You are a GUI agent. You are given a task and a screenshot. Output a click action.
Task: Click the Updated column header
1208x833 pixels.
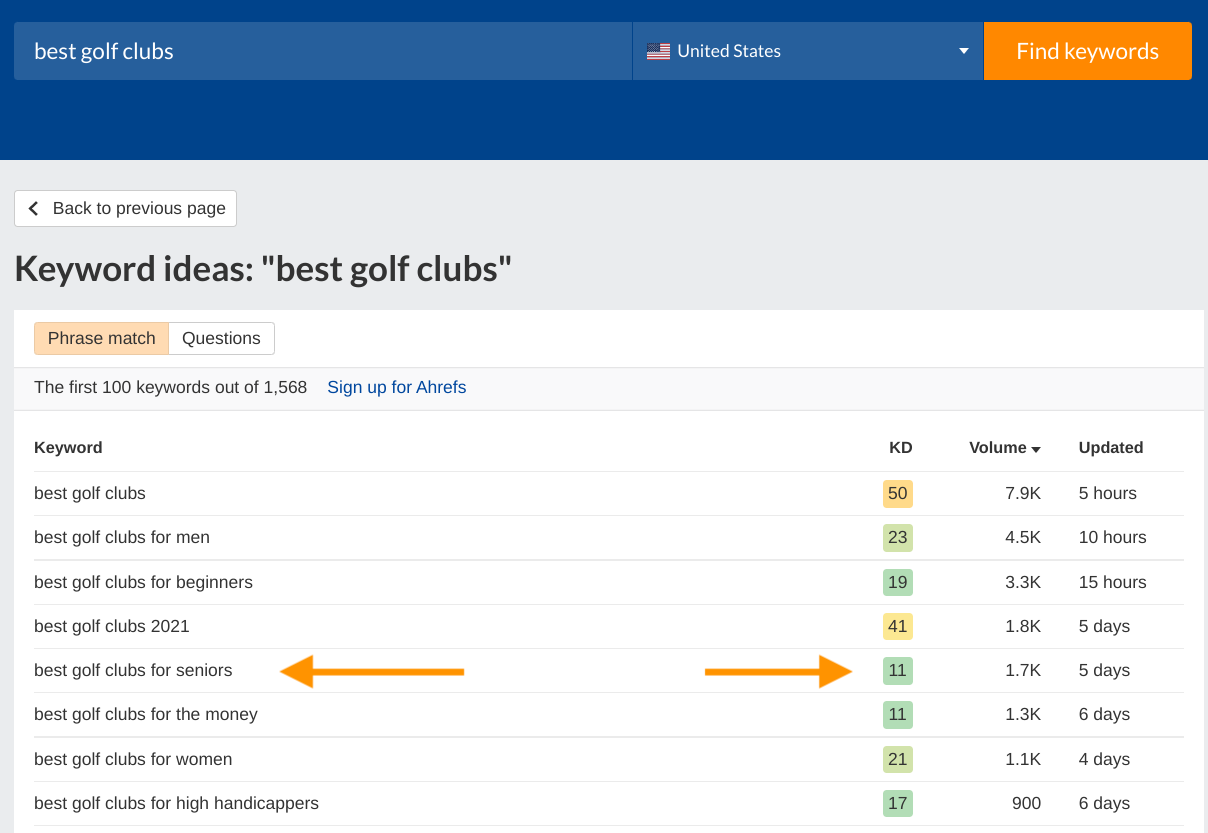(1111, 448)
